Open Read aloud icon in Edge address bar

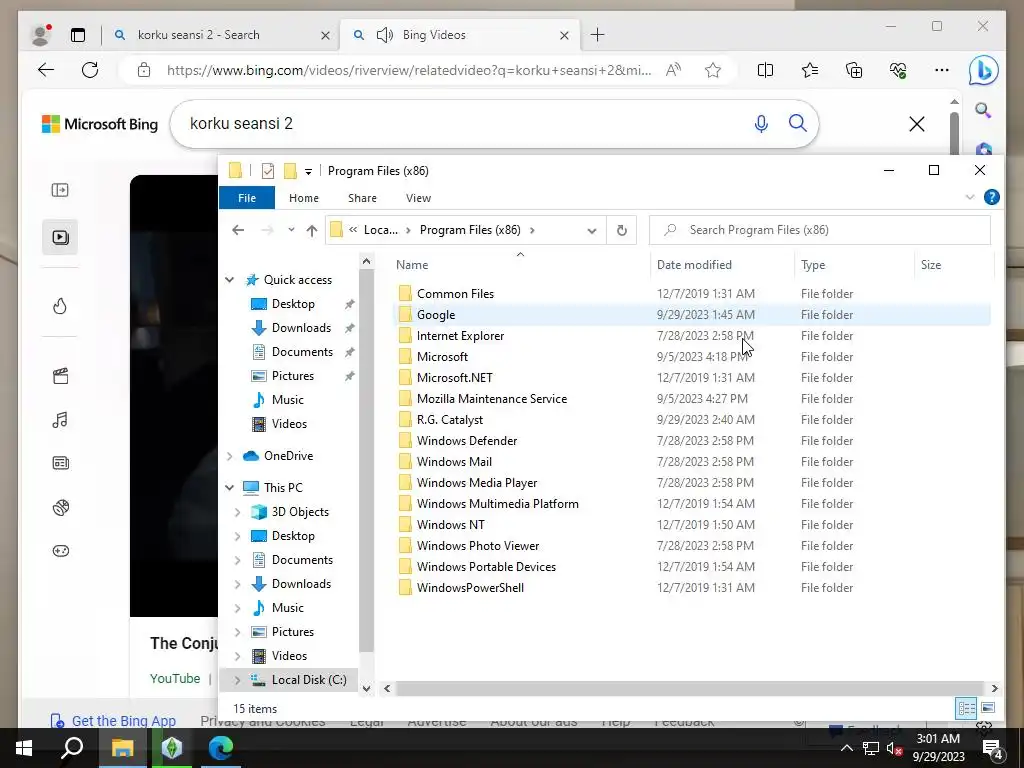[673, 70]
